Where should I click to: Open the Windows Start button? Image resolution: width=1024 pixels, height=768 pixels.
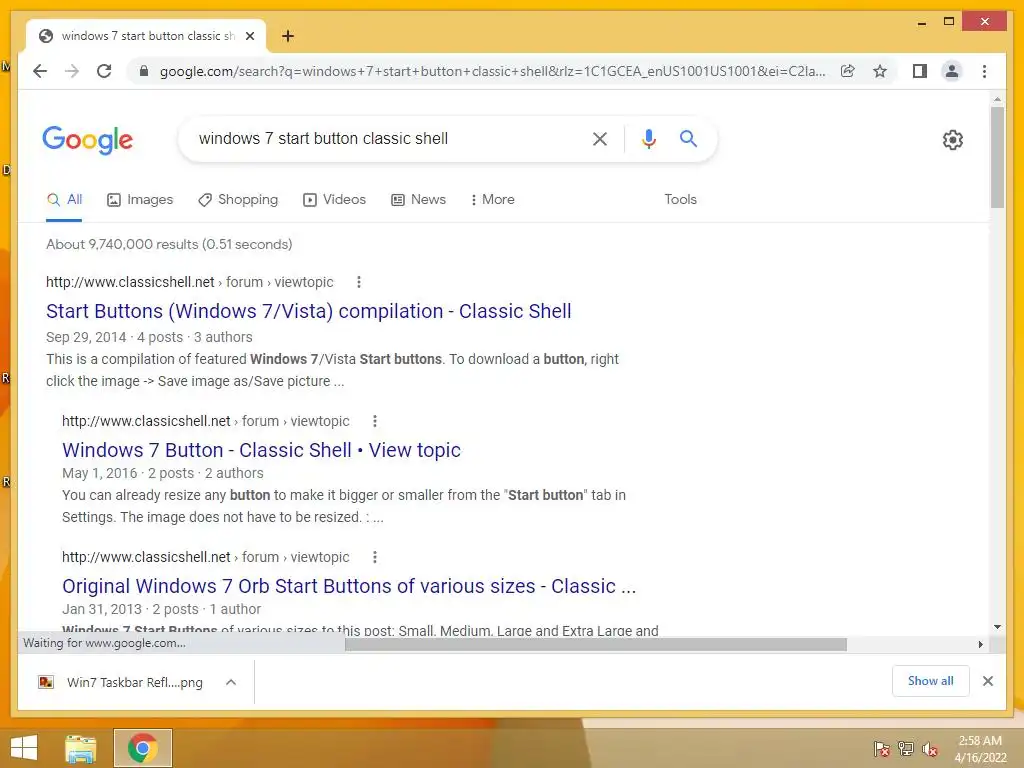(x=24, y=748)
